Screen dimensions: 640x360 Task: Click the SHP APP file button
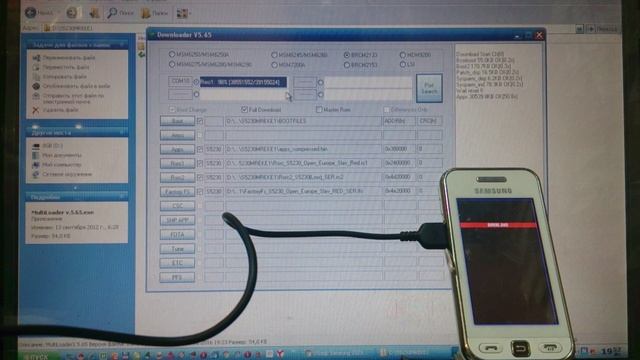177,220
